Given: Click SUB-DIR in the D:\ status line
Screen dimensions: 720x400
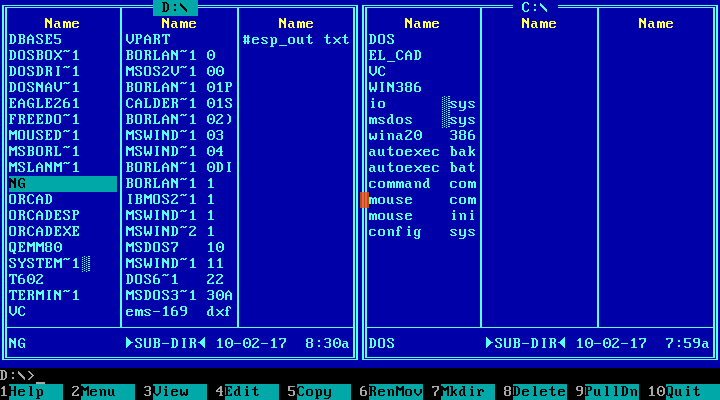Looking at the screenshot, I should tap(166, 343).
